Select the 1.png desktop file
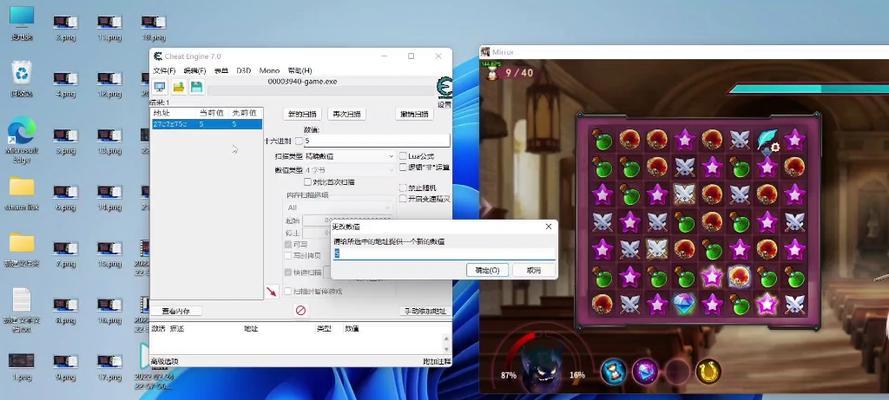The image size is (889, 400). pos(22,367)
